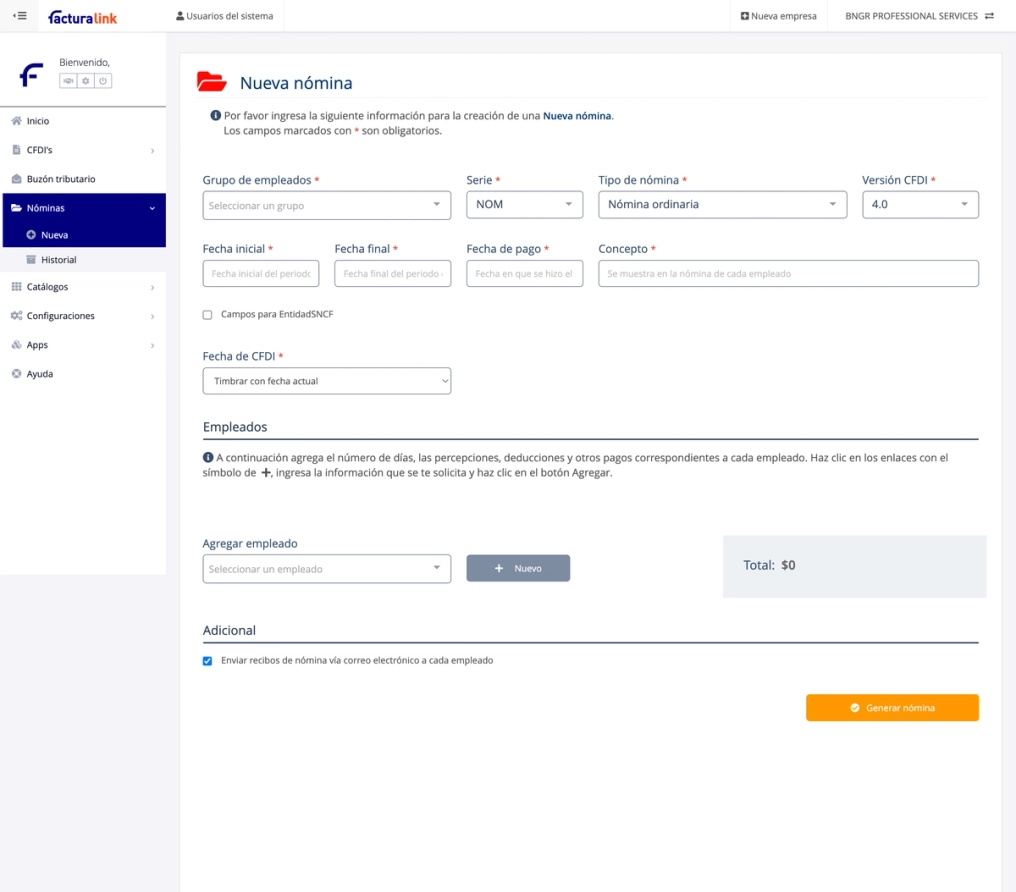Open the Versión CFDI dropdown
This screenshot has width=1016, height=892.
click(920, 205)
